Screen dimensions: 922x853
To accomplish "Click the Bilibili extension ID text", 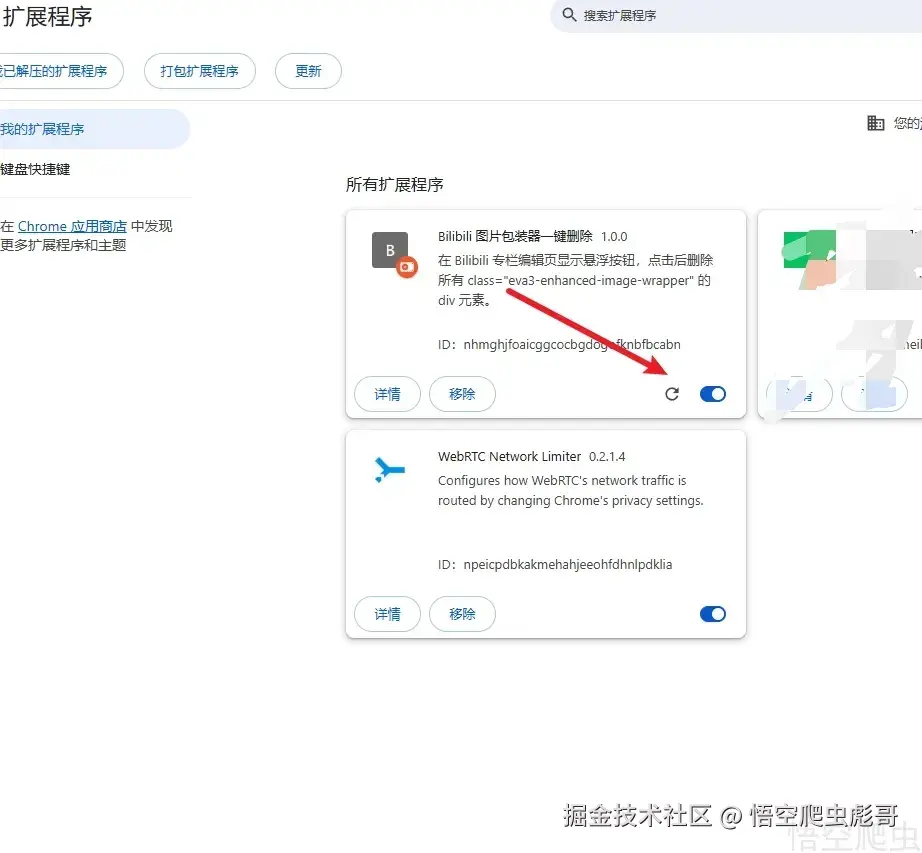I will point(559,344).
